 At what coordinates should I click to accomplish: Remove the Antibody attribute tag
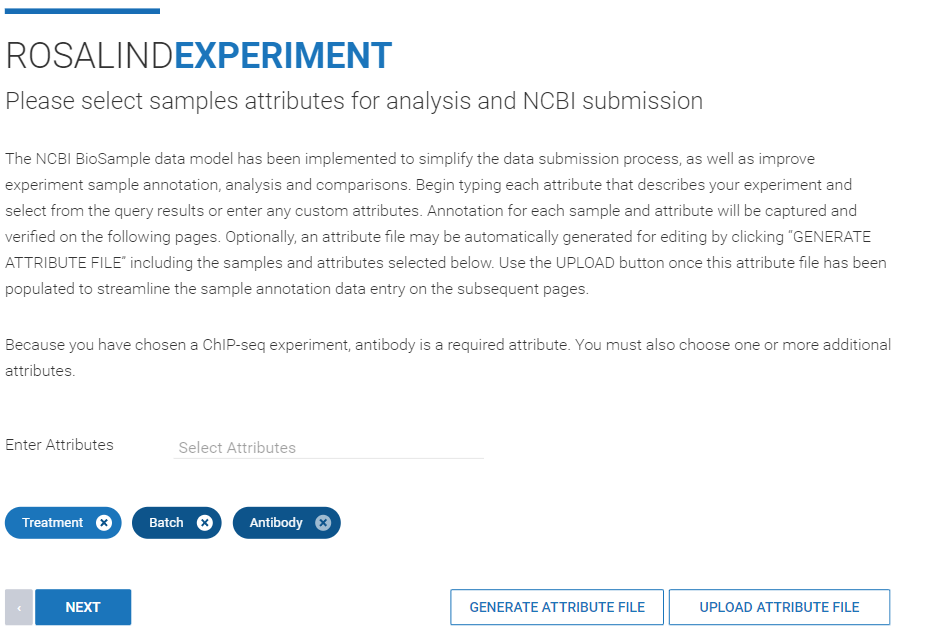[x=323, y=523]
